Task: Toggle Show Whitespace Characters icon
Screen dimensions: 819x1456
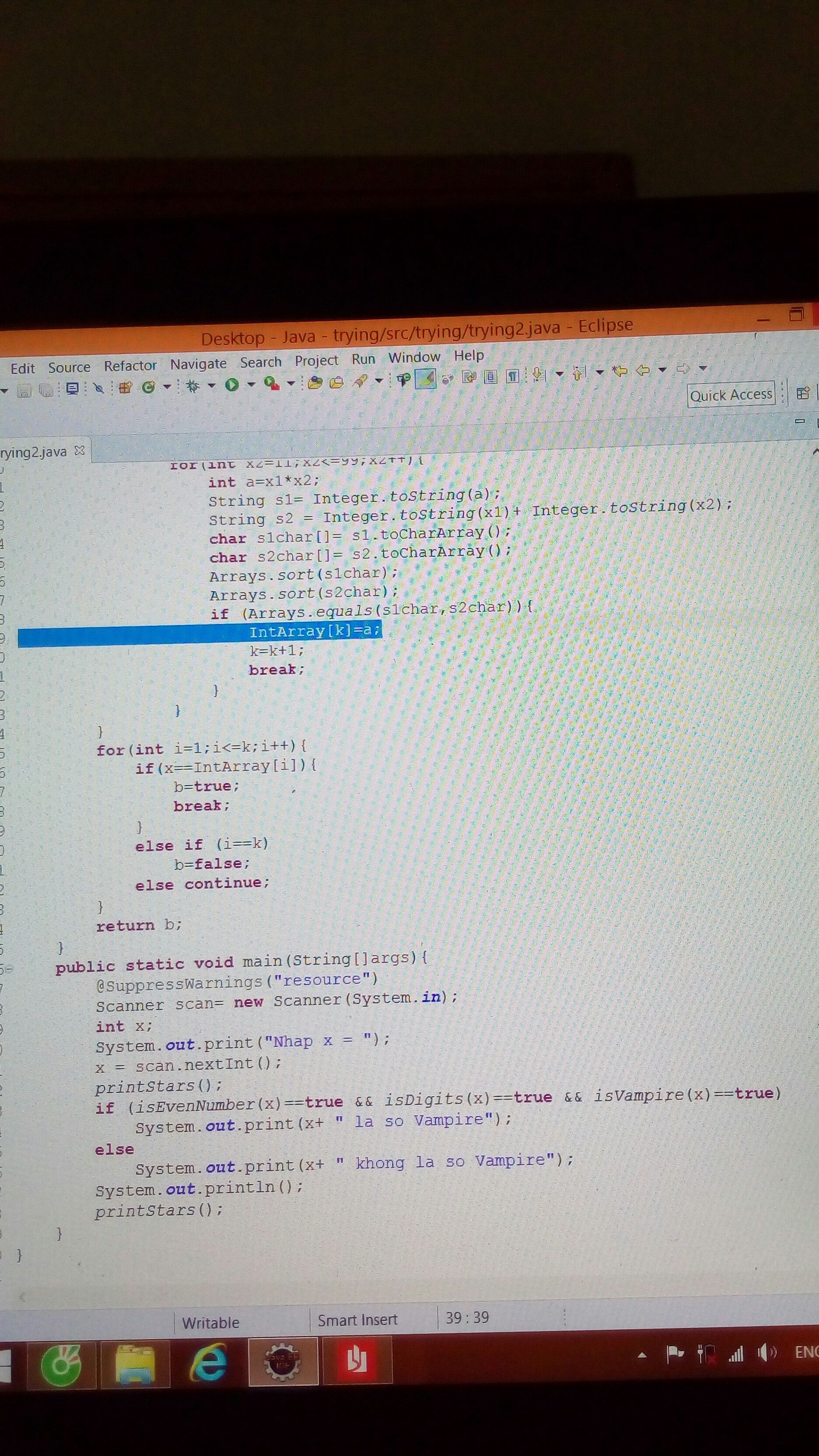Action: pyautogui.click(x=513, y=376)
